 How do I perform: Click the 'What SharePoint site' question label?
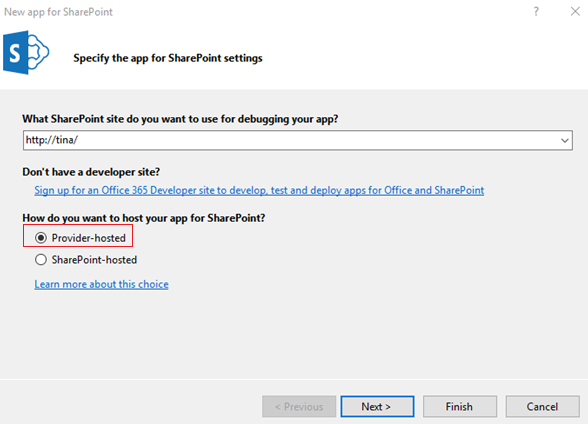(x=180, y=119)
